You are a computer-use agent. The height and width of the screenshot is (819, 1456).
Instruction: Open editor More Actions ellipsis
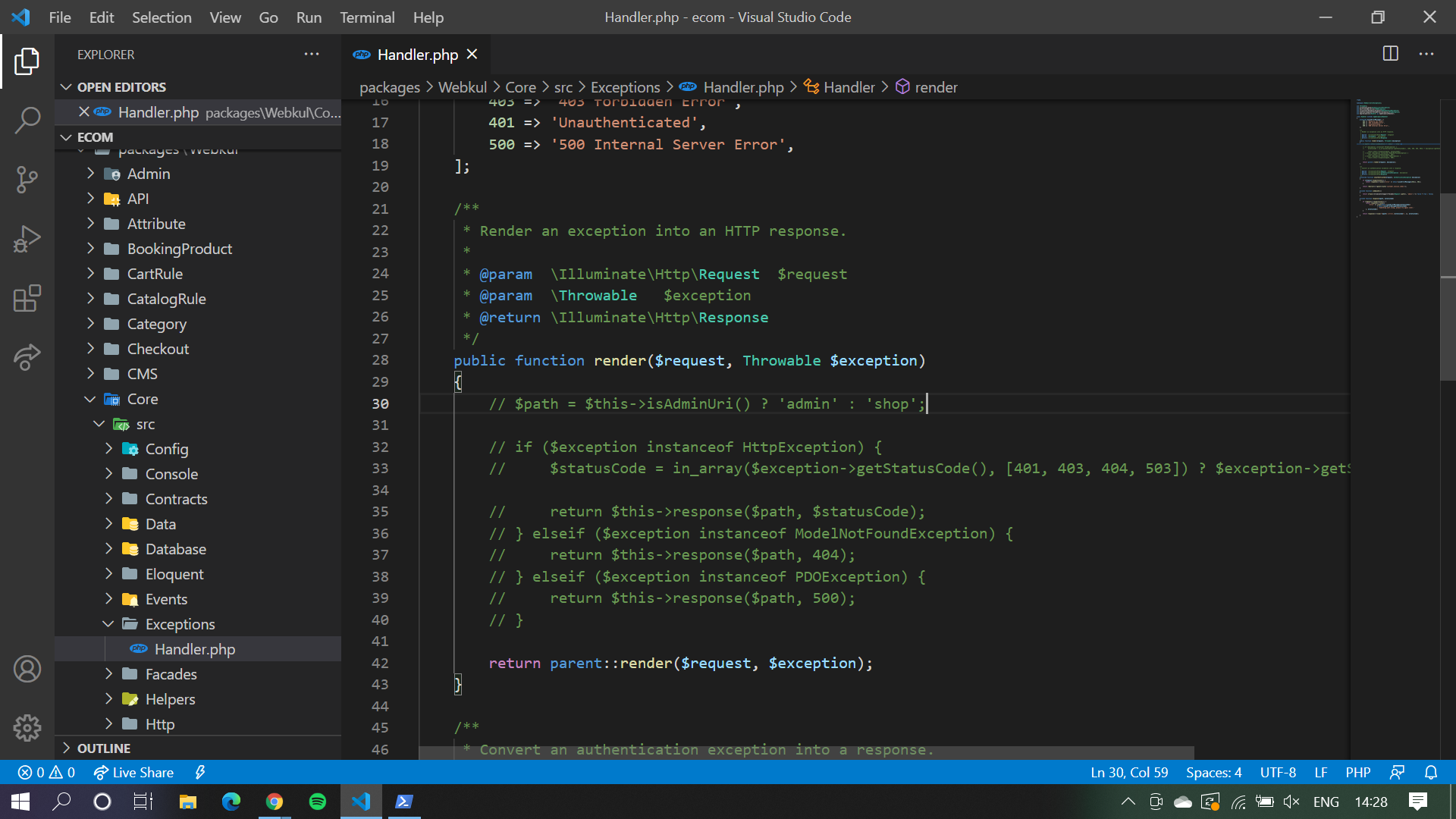pyautogui.click(x=1426, y=54)
